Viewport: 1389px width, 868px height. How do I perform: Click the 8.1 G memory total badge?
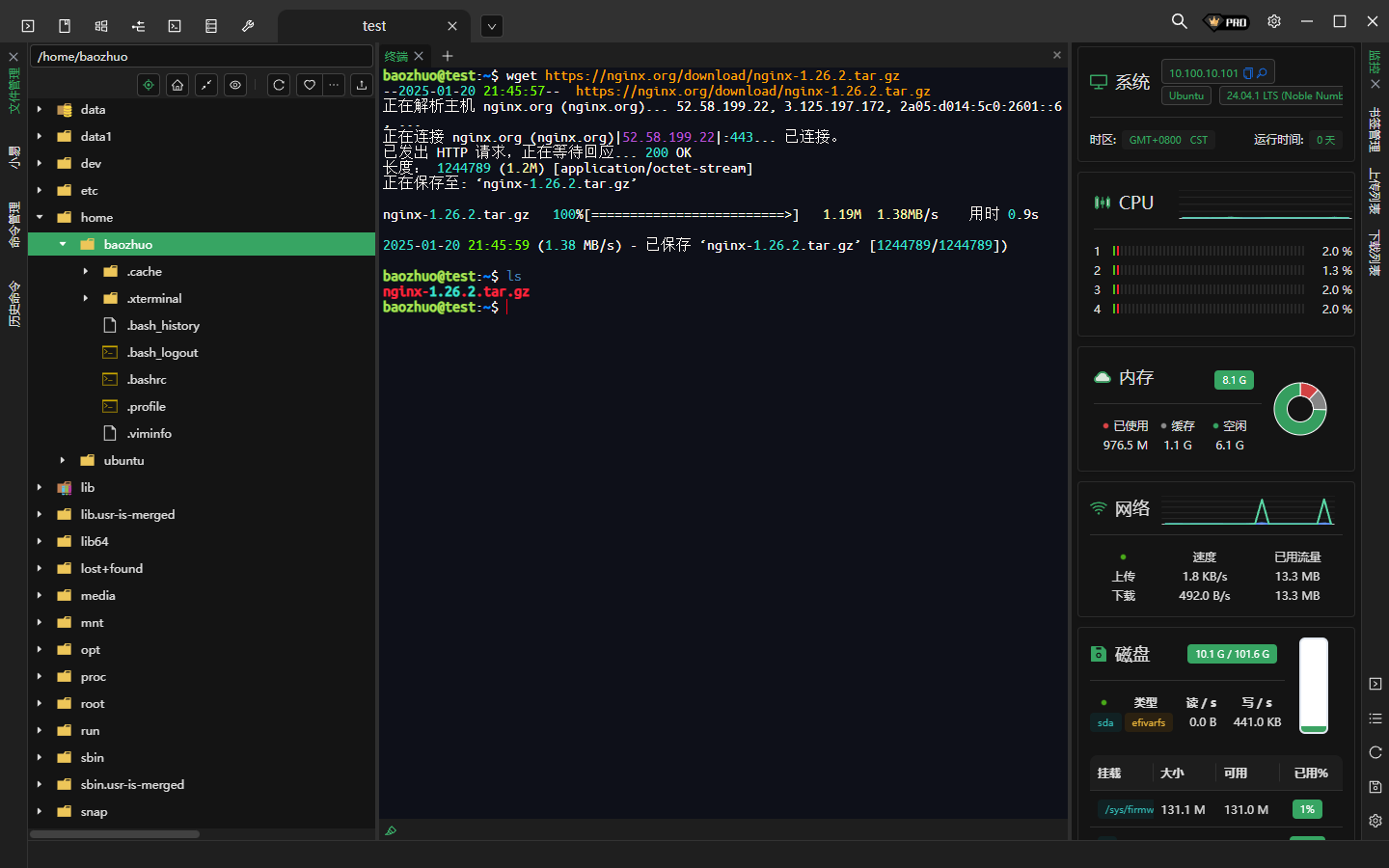[1235, 380]
